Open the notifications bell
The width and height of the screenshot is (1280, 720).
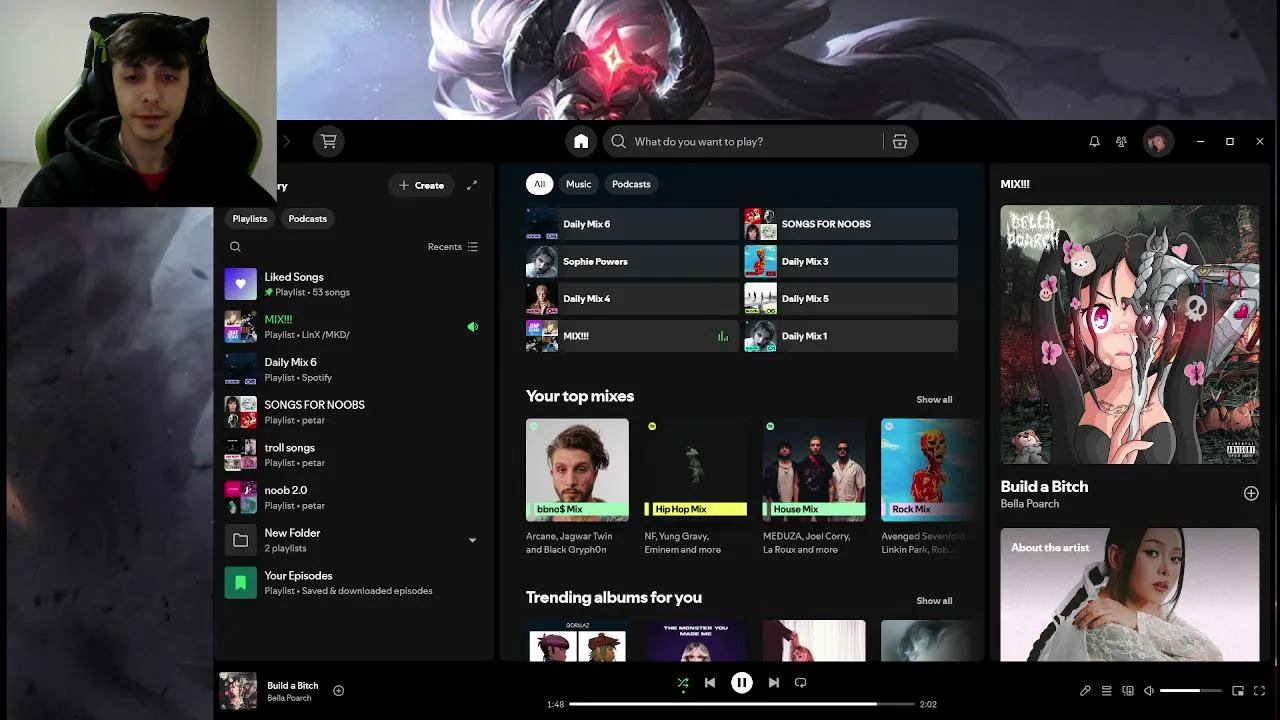tap(1094, 141)
